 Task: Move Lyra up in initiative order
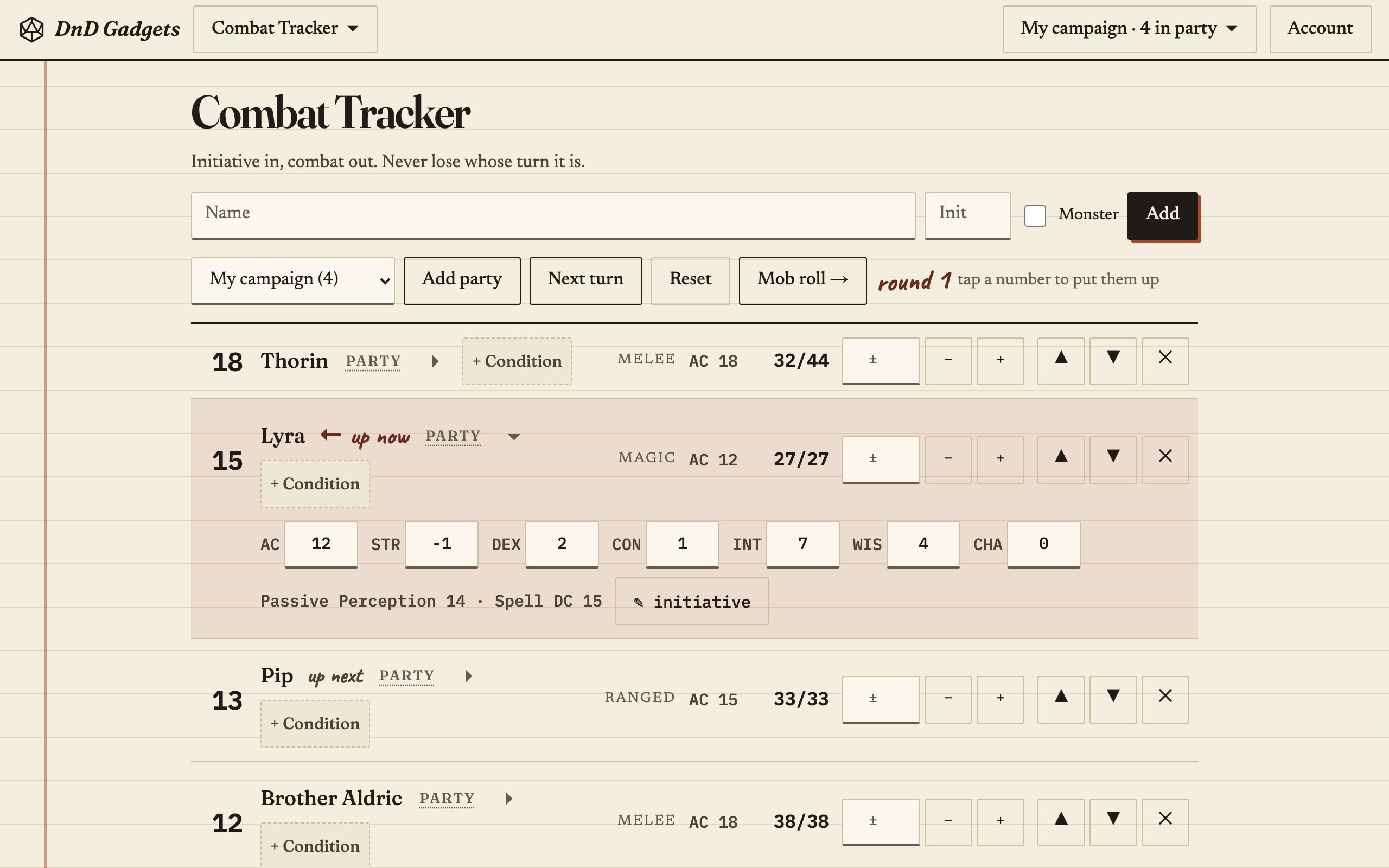point(1061,460)
